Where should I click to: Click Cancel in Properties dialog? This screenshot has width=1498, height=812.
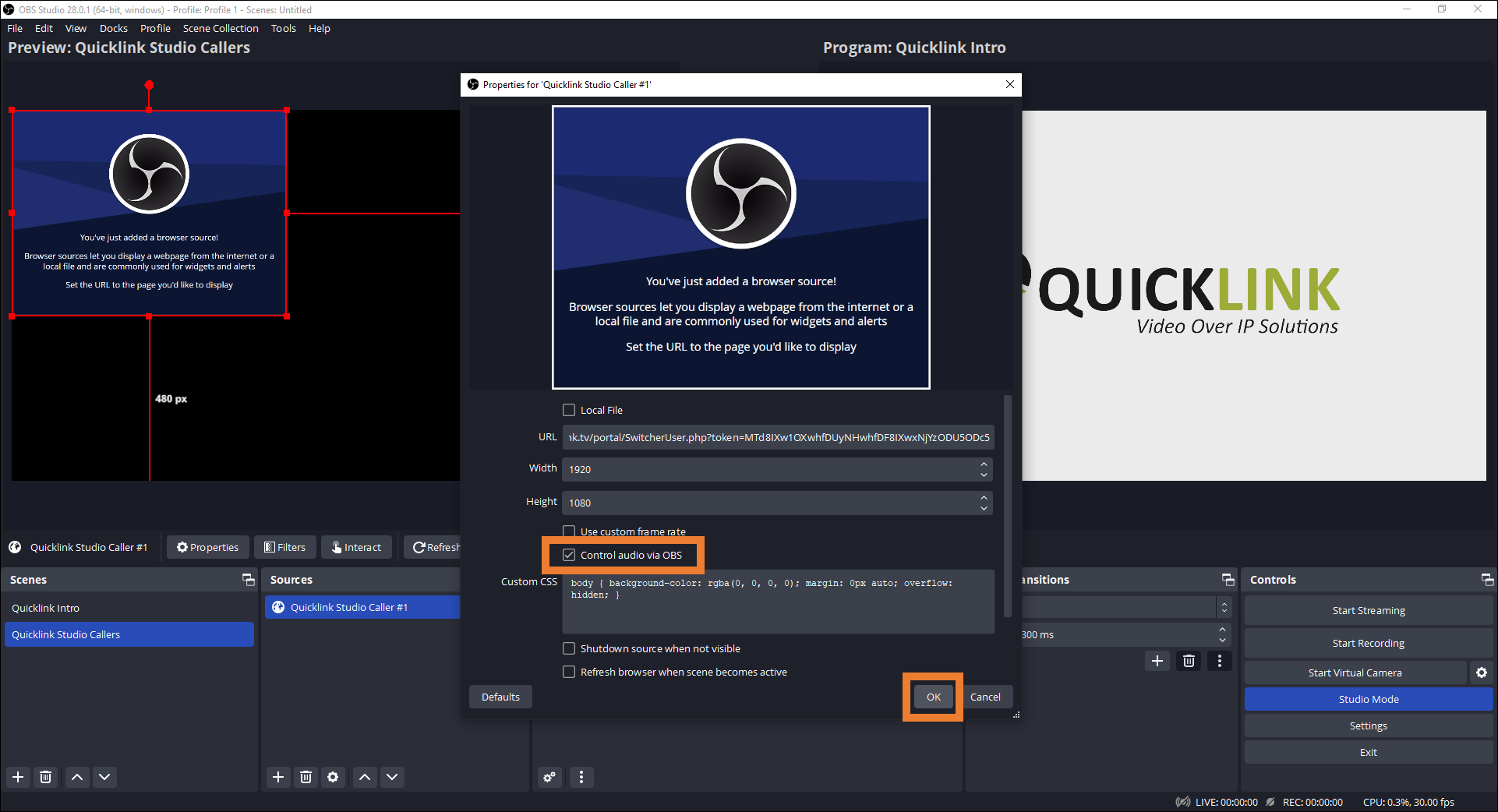985,697
